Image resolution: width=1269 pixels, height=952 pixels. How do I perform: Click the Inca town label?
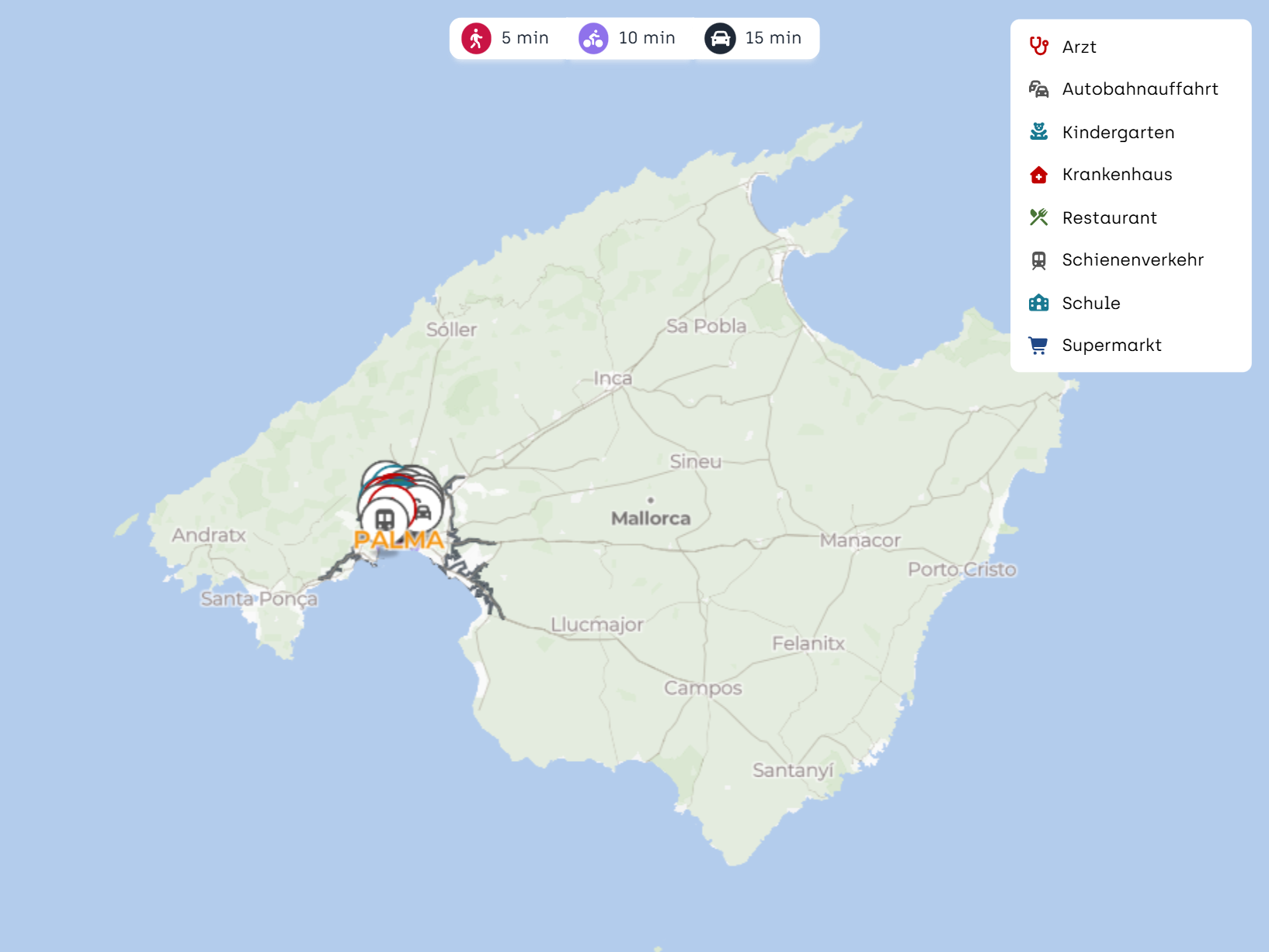coord(613,378)
